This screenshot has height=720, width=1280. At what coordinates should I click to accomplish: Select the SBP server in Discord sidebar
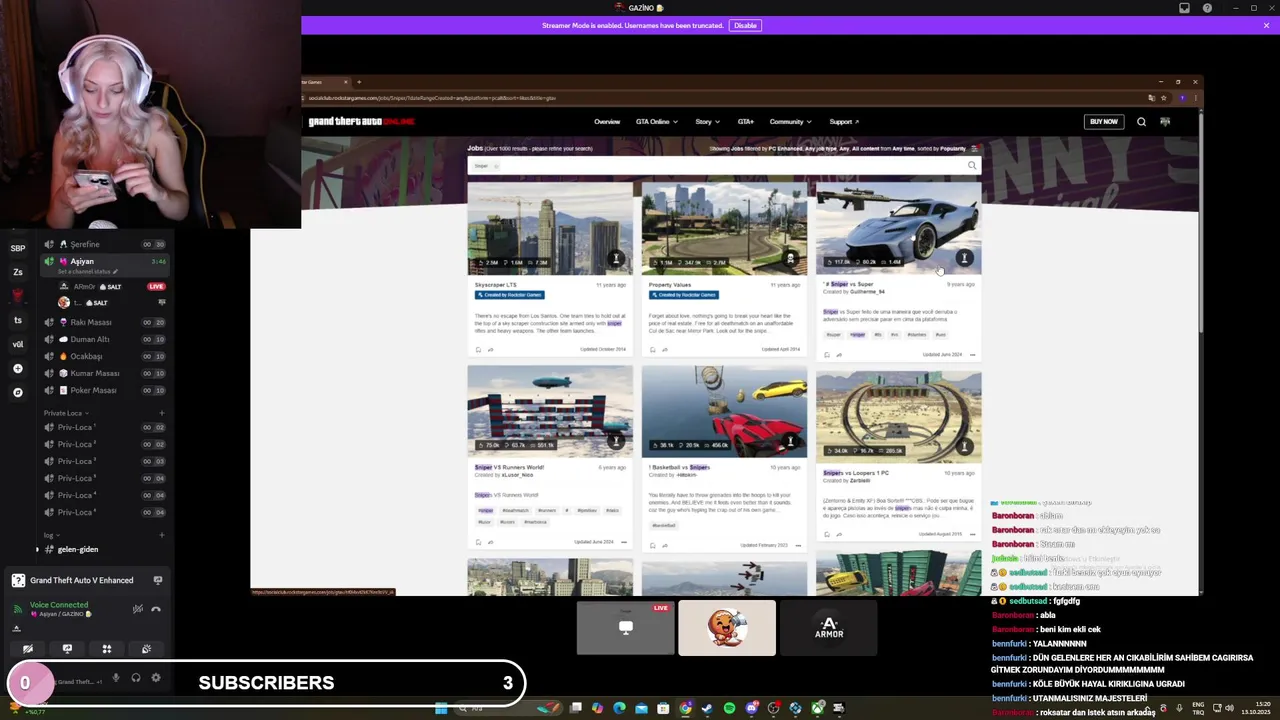tap(17, 248)
